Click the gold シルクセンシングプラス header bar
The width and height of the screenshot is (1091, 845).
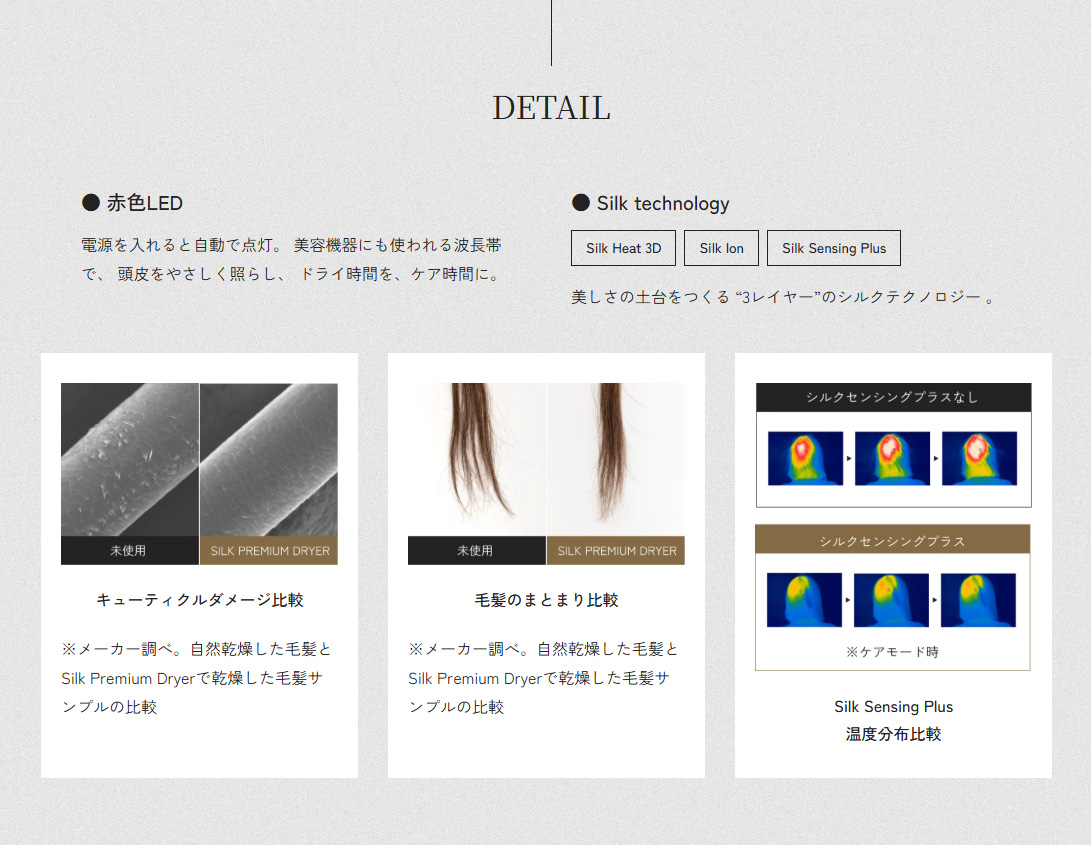coord(893,540)
